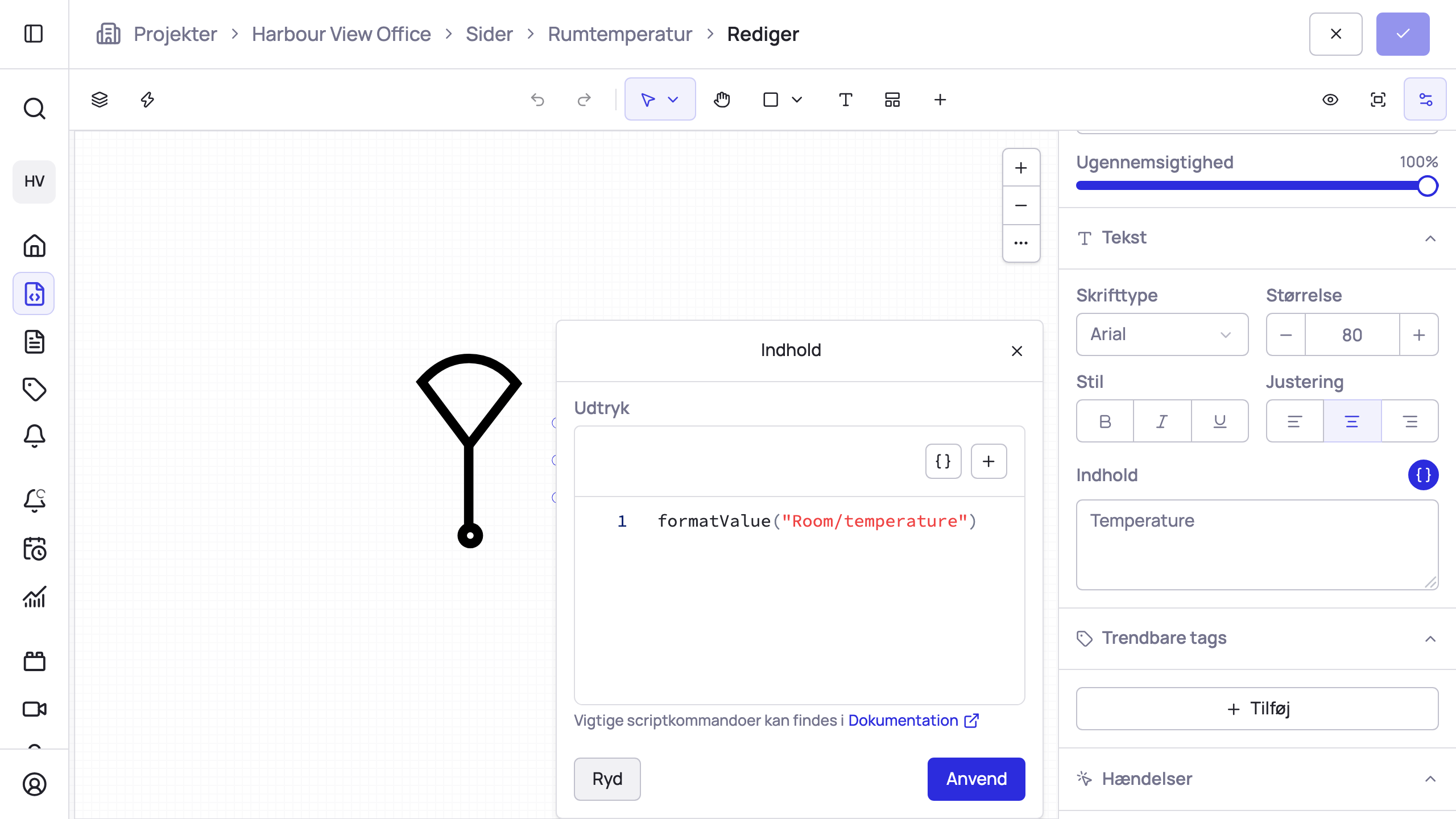Toggle the preview eye icon
This screenshot has height=819, width=1456.
1330,100
